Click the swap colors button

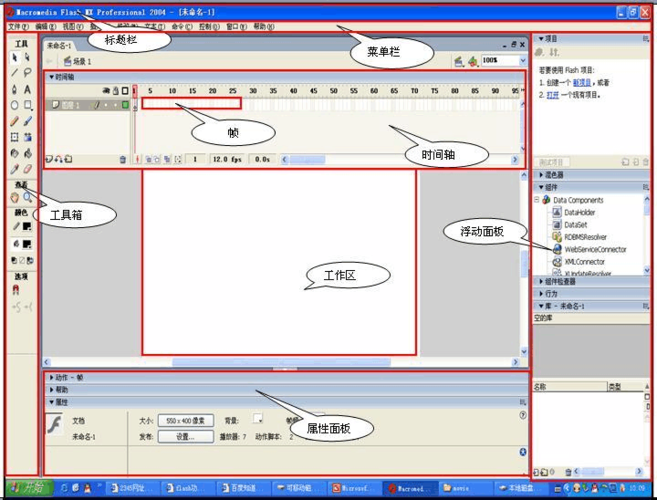coord(30,260)
